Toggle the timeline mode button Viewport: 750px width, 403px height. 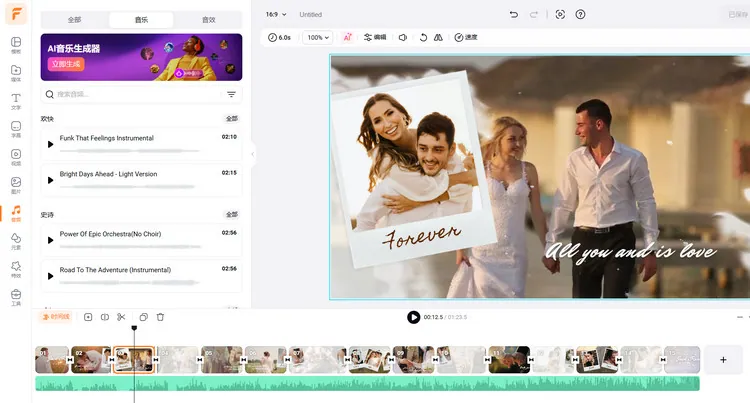click(x=56, y=317)
